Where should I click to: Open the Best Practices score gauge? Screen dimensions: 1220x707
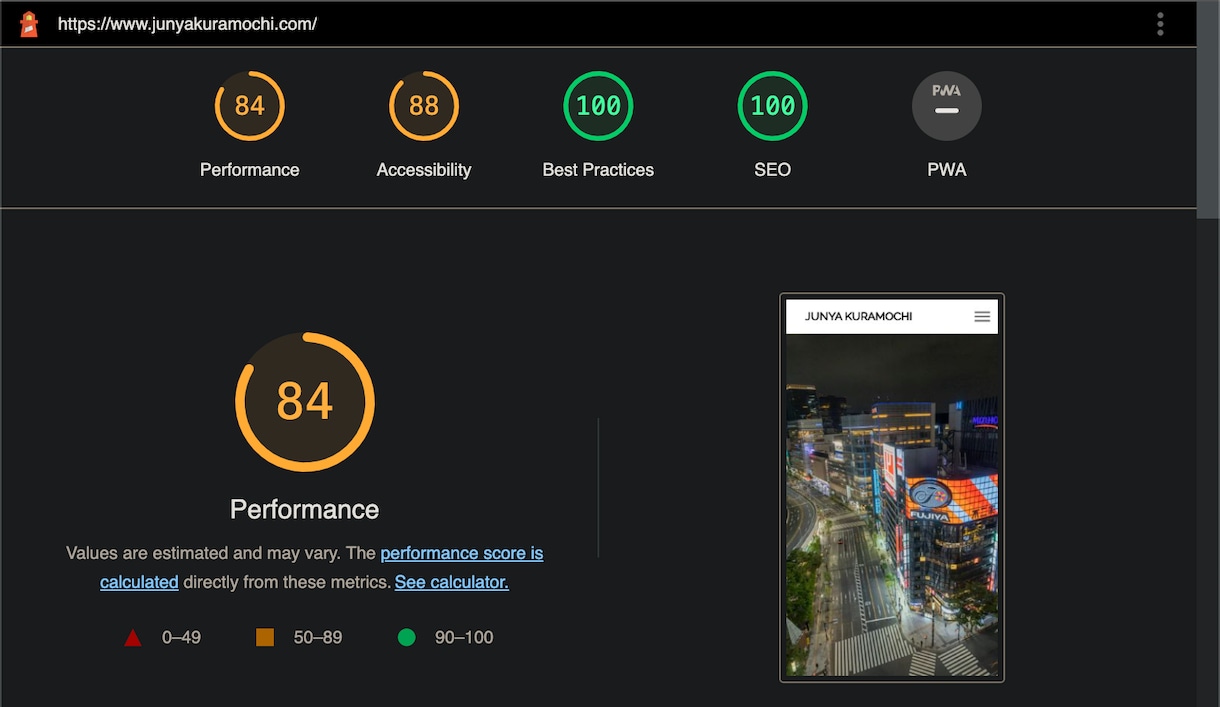coord(598,105)
